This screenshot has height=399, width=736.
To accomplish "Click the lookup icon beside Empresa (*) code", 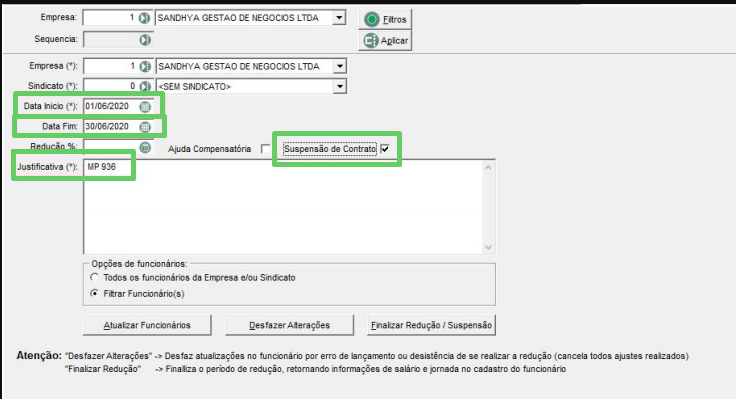I will coord(145,66).
